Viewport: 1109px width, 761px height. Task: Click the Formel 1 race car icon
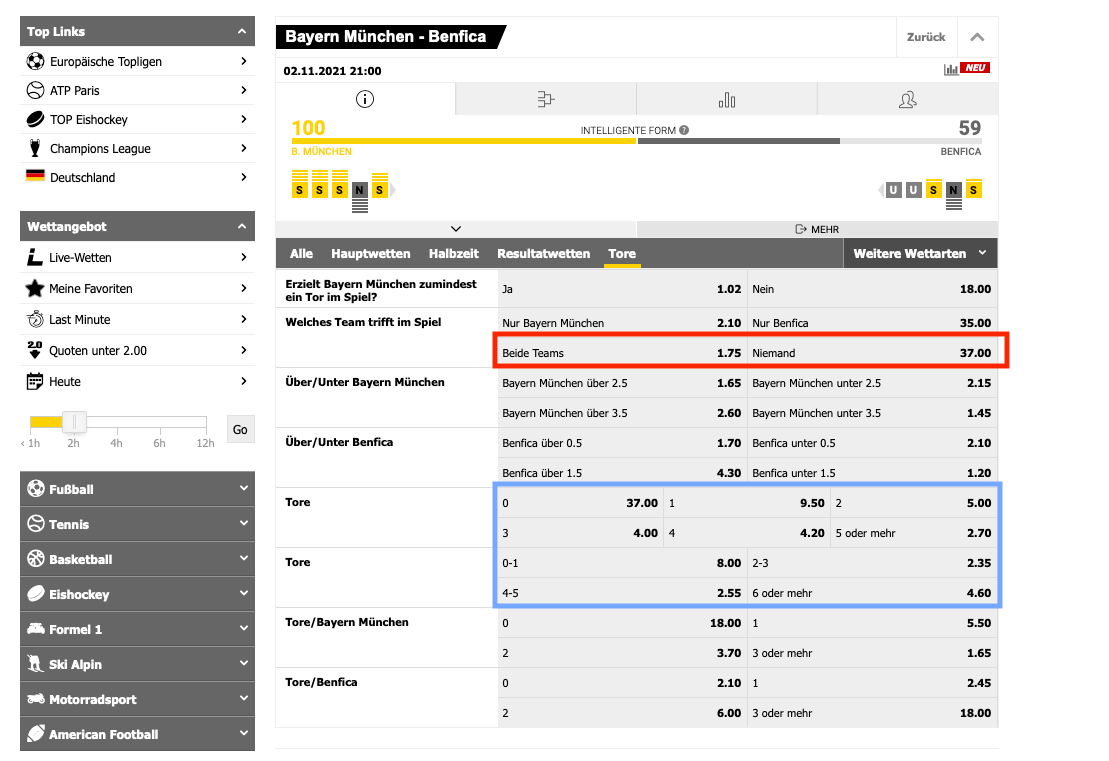click(x=36, y=628)
